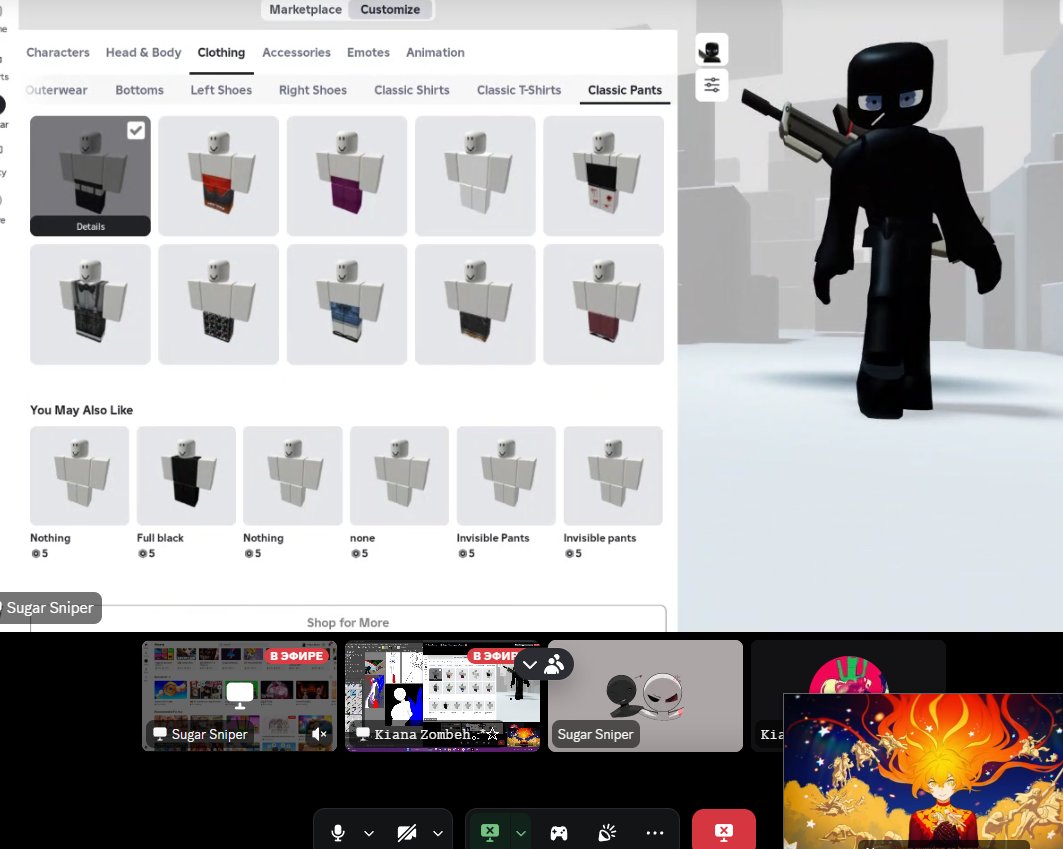
Task: Equip the black pants with orange cuffs
Action: (x=475, y=304)
